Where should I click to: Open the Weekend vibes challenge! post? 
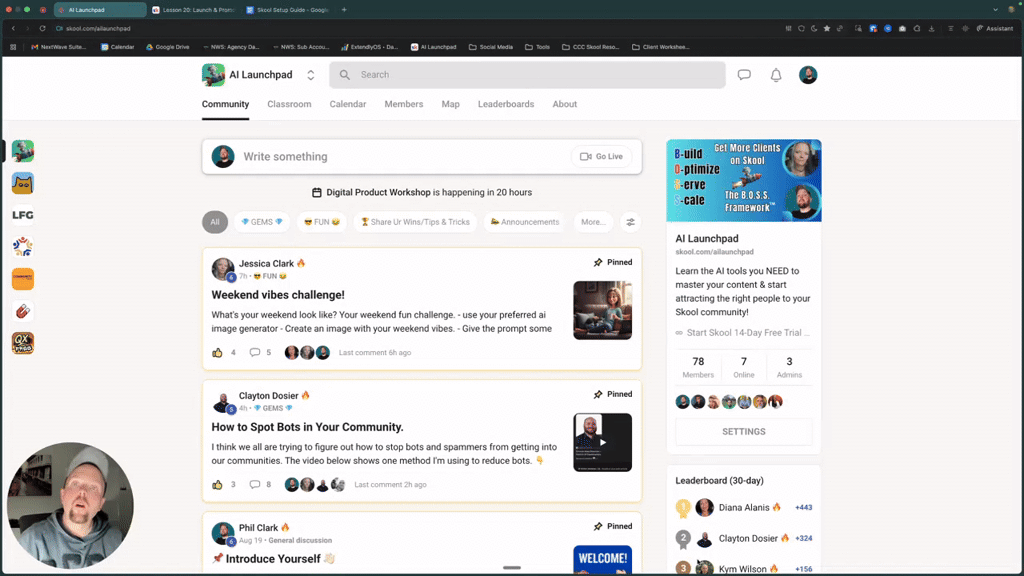(x=278, y=295)
